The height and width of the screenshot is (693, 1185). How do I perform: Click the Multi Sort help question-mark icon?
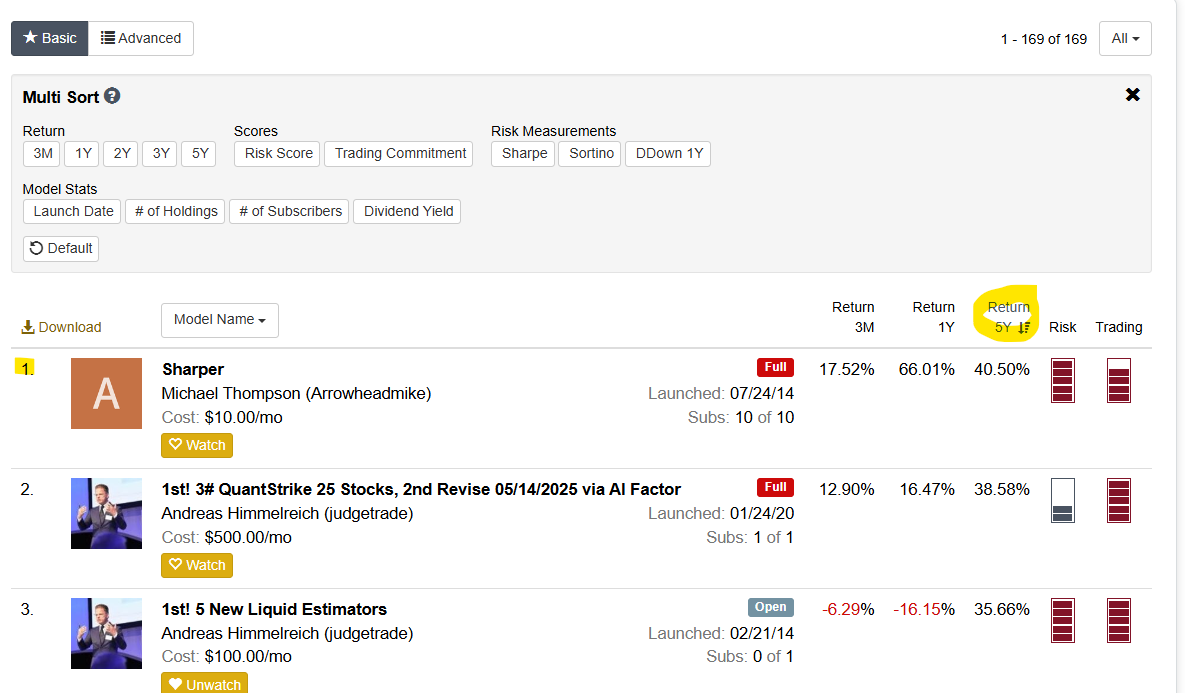[112, 96]
